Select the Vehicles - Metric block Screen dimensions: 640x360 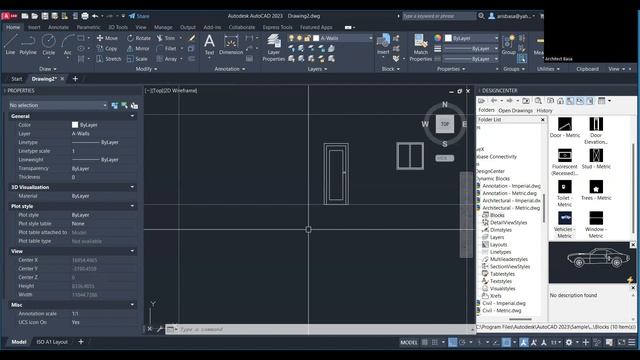[x=564, y=224]
